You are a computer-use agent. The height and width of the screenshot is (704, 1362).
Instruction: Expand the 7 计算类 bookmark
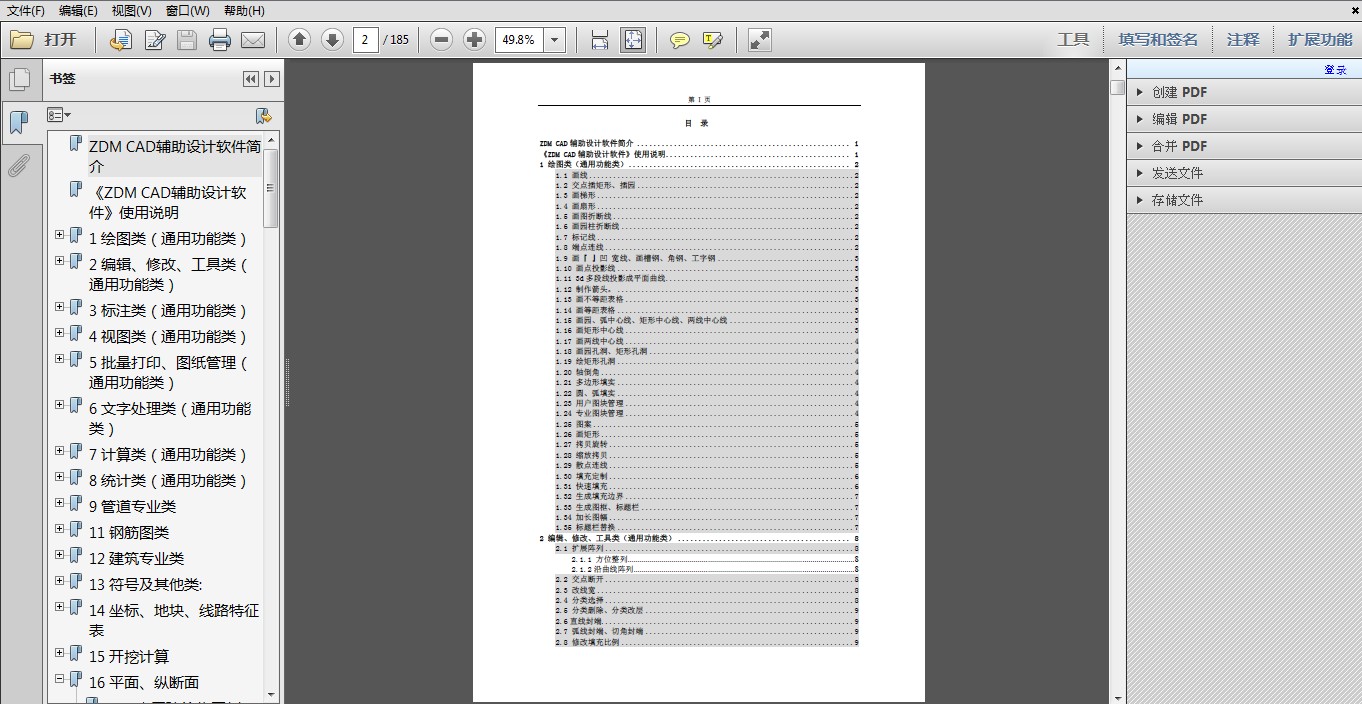point(60,451)
